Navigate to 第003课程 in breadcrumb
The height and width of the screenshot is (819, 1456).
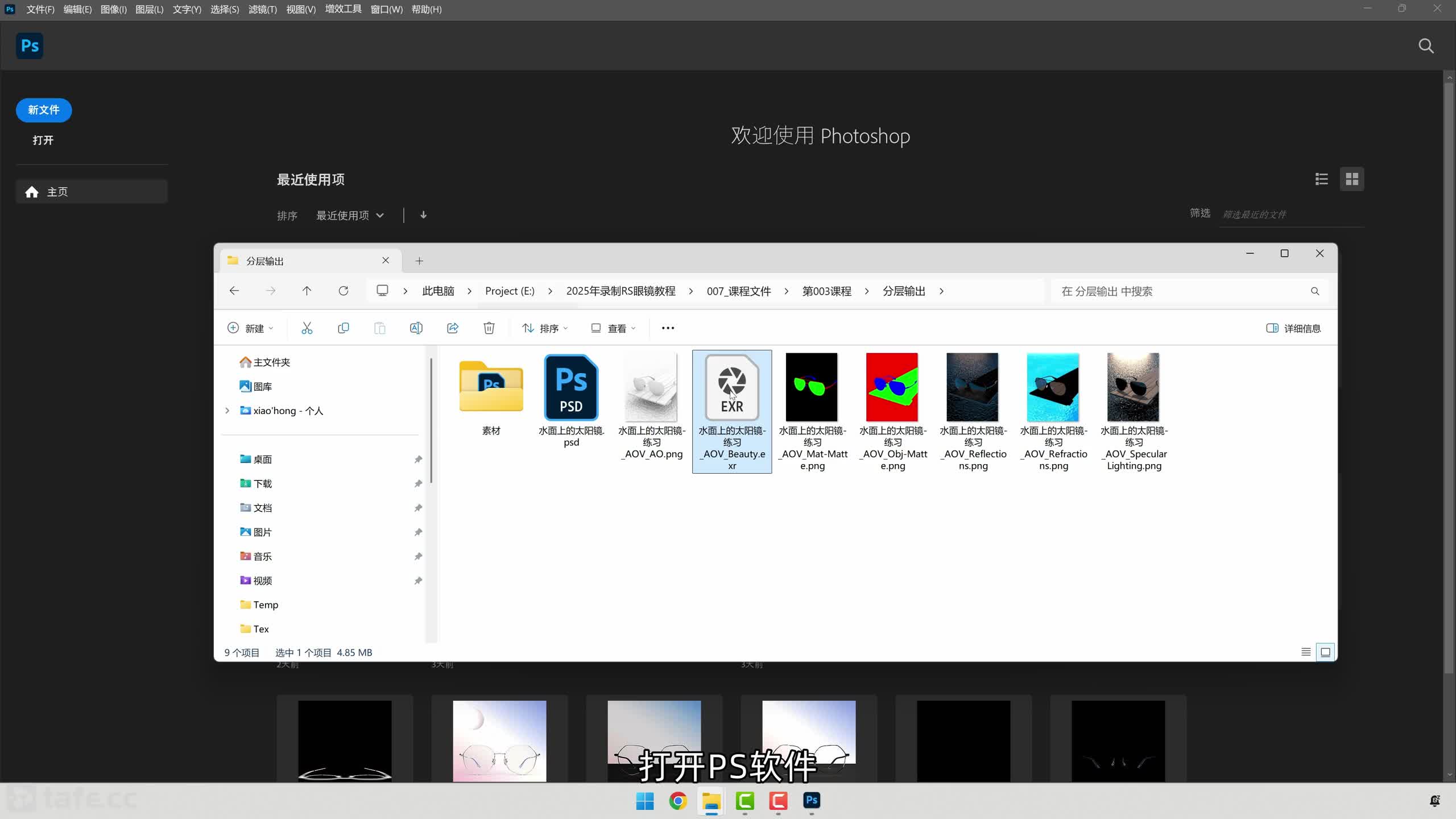click(x=826, y=291)
